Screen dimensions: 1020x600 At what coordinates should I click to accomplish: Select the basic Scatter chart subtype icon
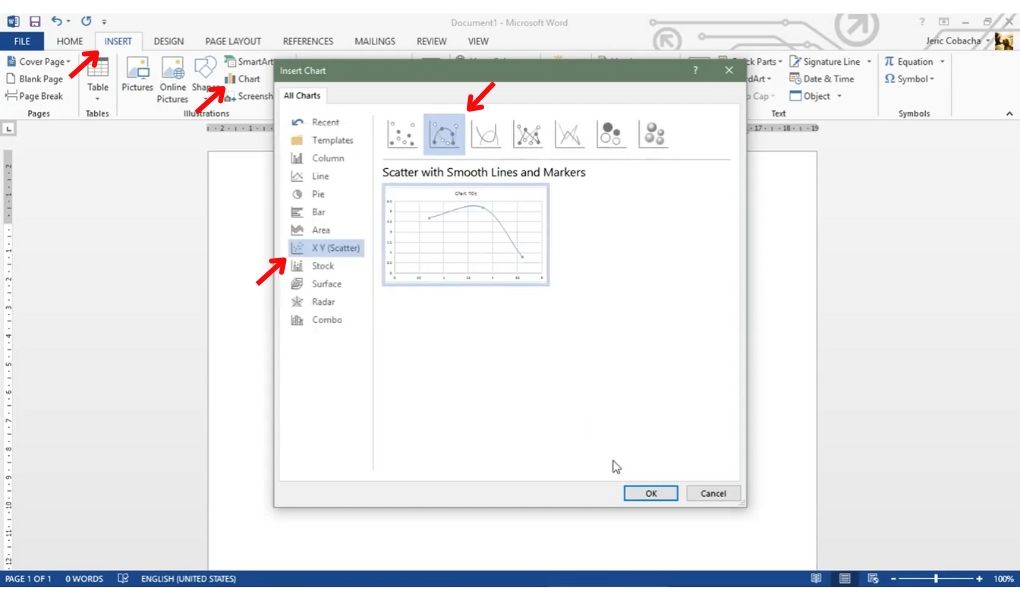point(402,134)
